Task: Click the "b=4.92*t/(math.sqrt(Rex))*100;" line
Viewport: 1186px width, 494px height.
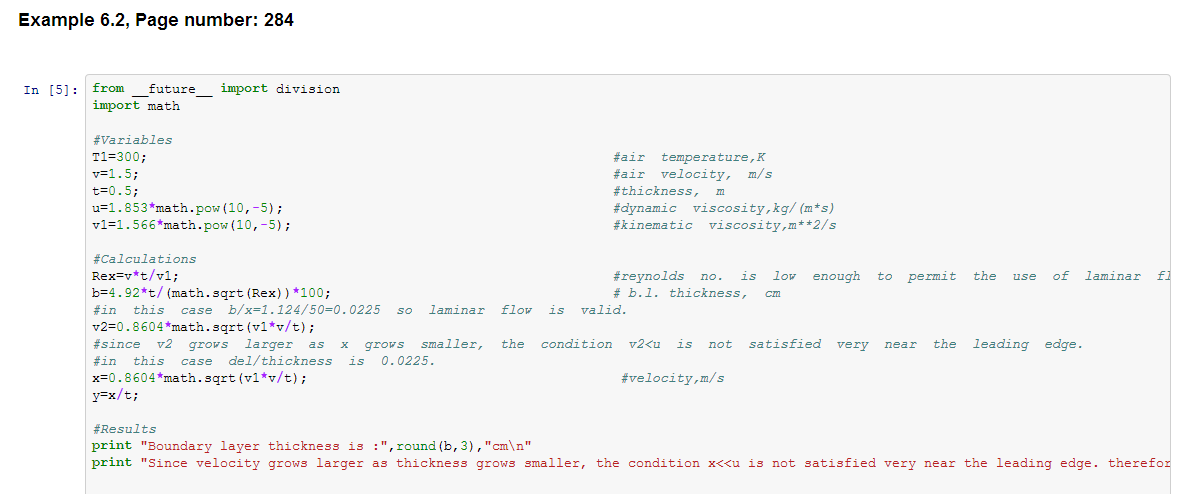Action: click(211, 293)
